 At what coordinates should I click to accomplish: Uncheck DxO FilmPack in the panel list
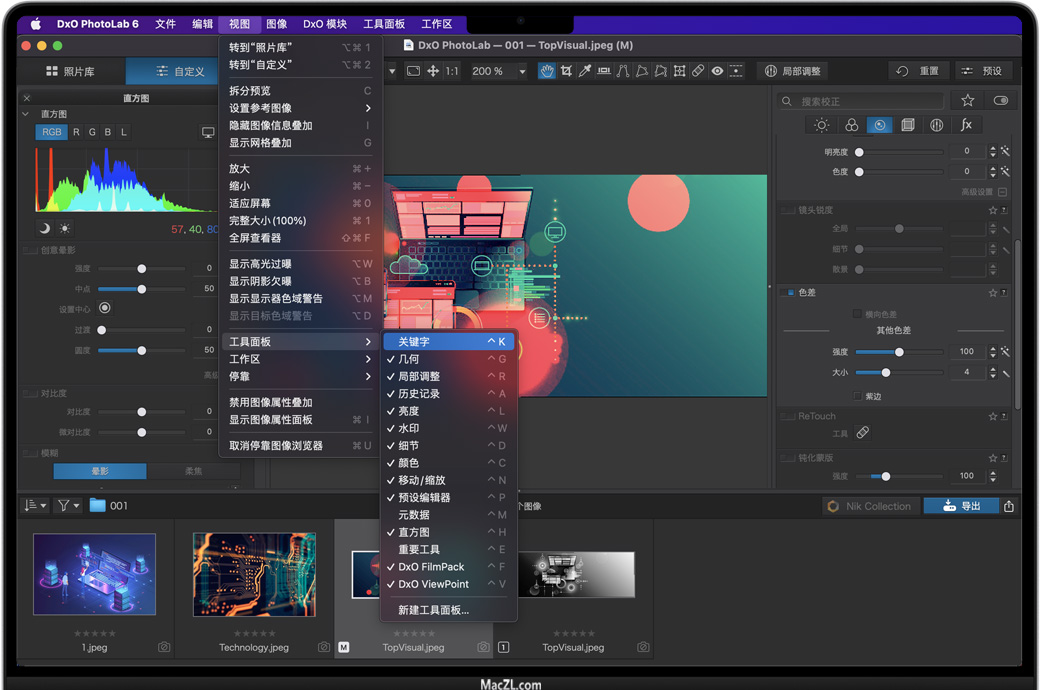(431, 567)
